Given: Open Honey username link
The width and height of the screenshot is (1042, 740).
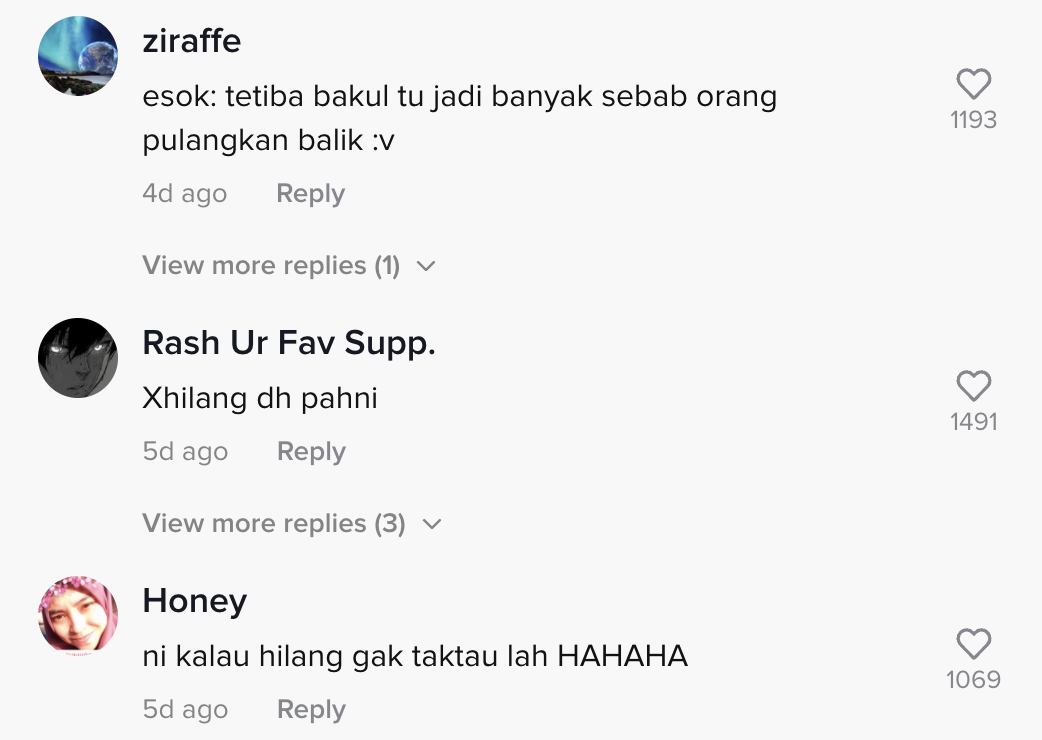Looking at the screenshot, I should click(x=195, y=601).
